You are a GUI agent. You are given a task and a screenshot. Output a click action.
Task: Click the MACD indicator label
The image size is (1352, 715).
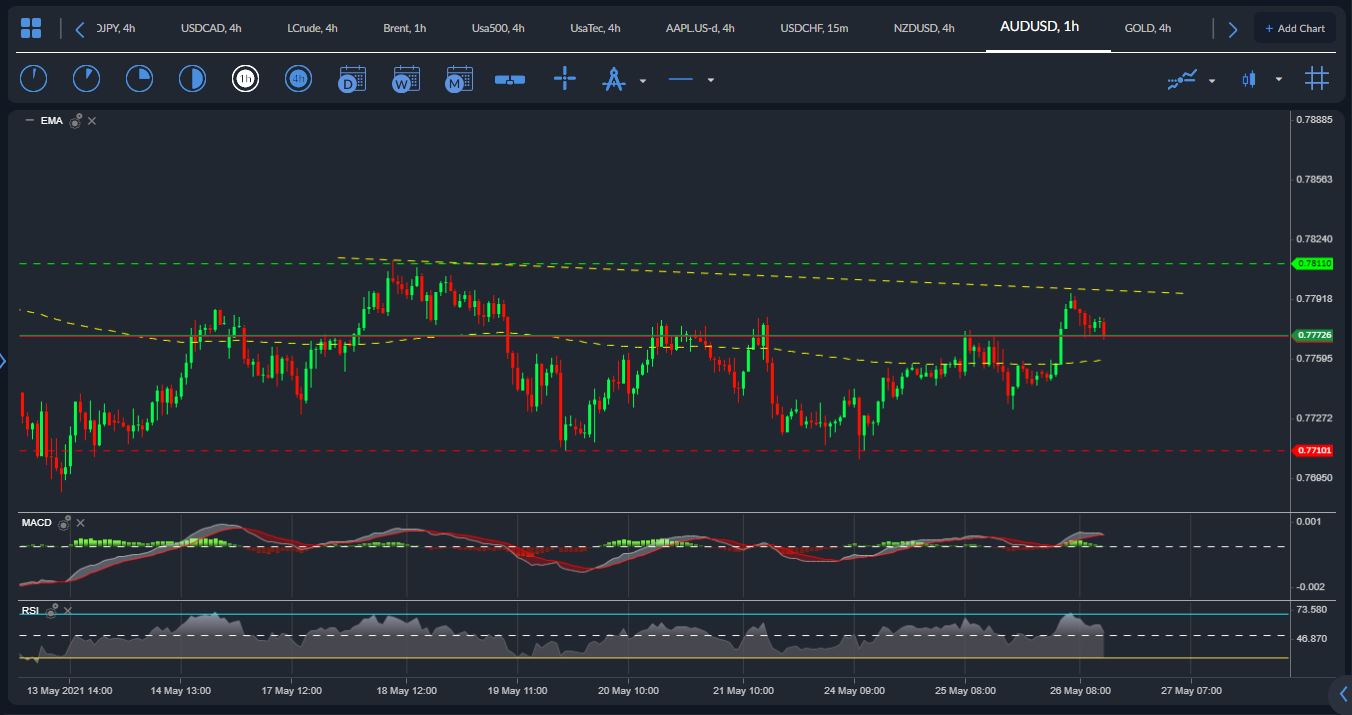click(x=37, y=523)
